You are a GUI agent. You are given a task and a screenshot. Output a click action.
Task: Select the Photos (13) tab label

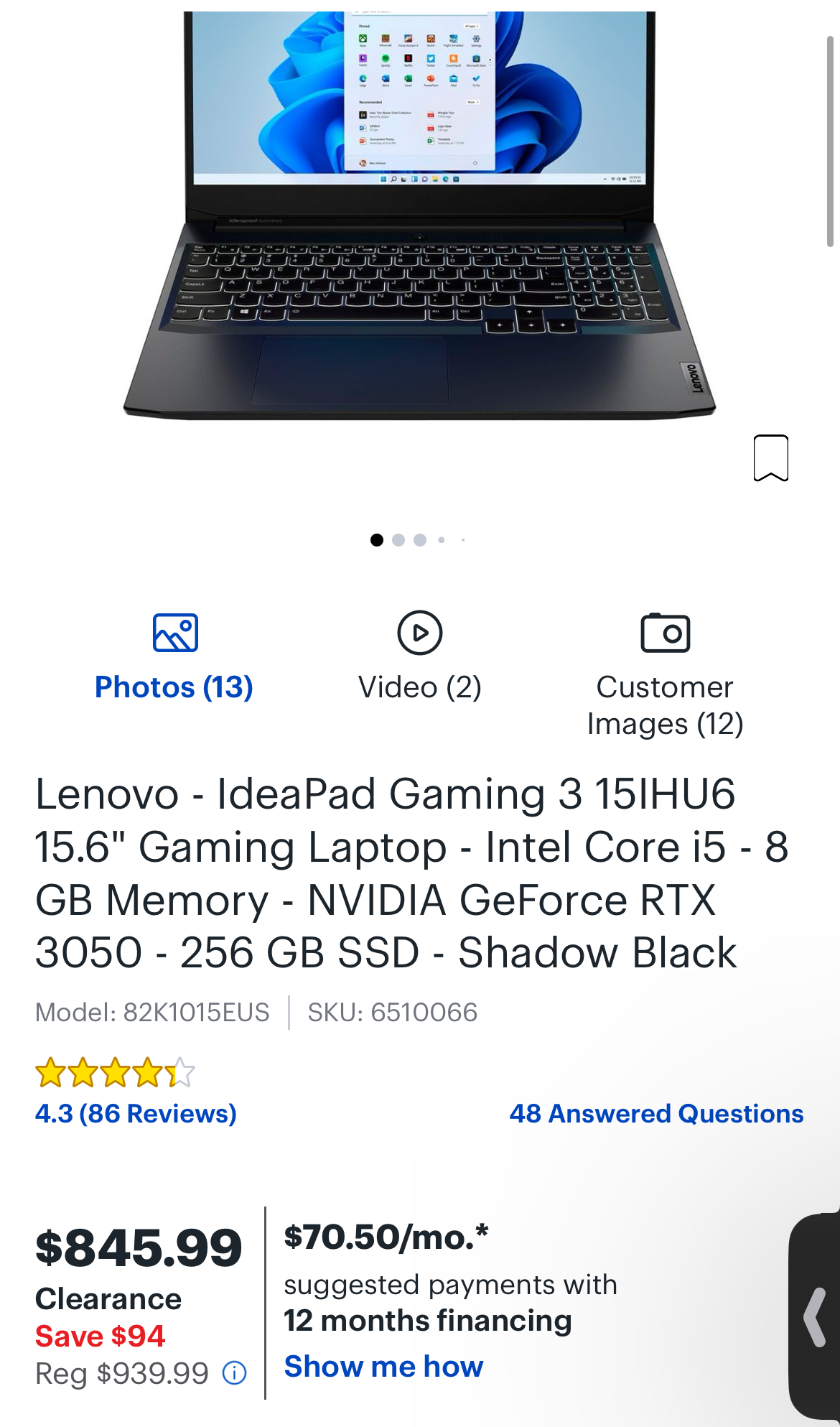(174, 687)
